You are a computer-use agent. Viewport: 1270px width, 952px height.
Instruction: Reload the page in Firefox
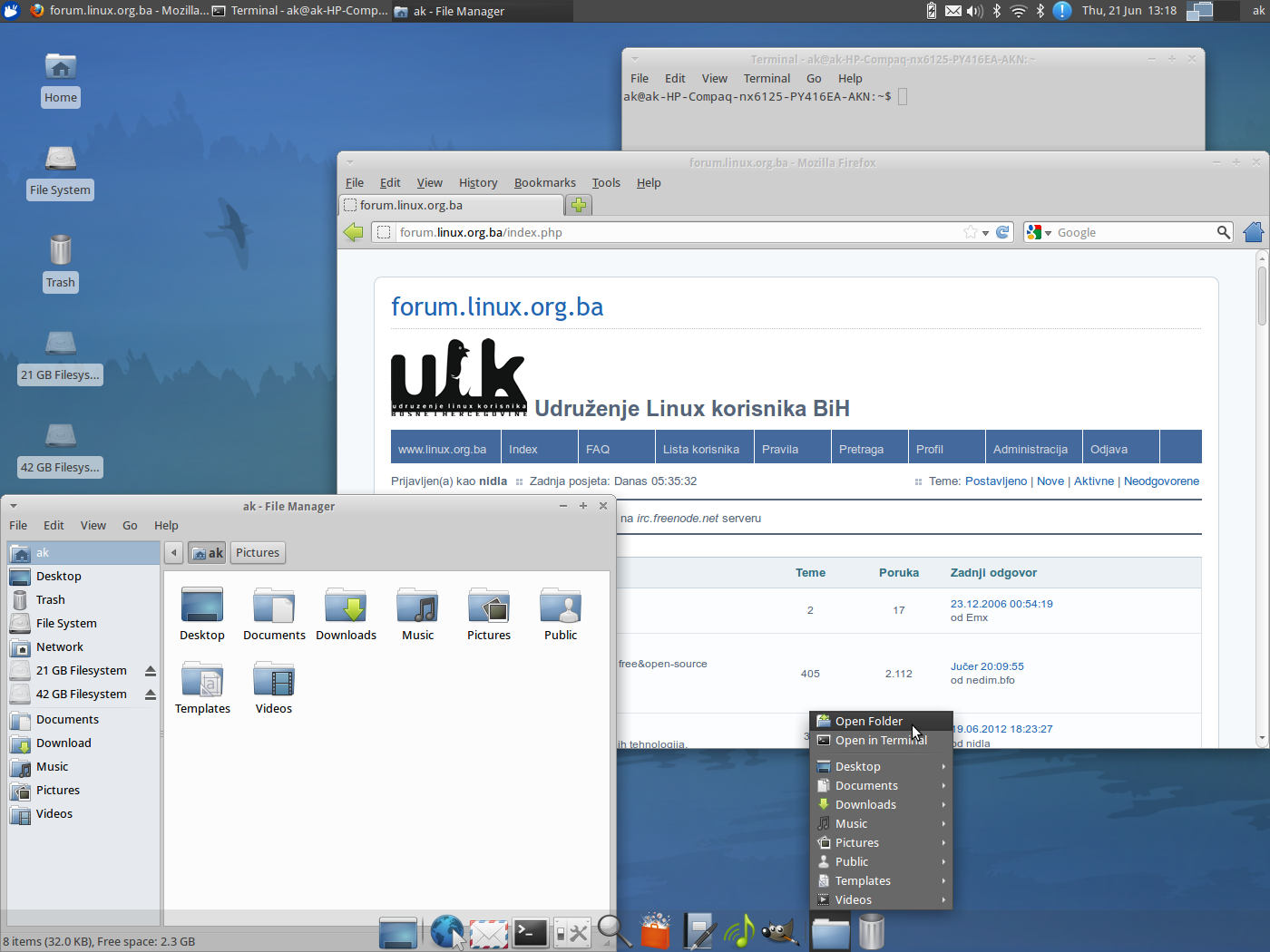tap(1002, 232)
